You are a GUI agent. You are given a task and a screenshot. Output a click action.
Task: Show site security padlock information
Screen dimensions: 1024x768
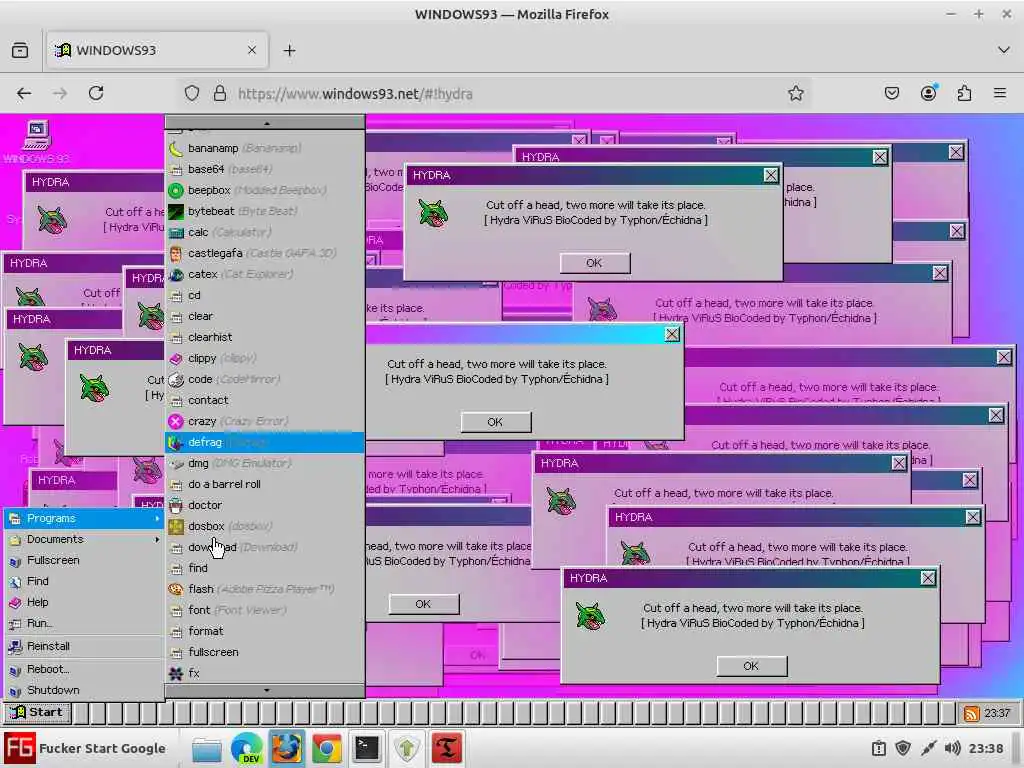220,93
